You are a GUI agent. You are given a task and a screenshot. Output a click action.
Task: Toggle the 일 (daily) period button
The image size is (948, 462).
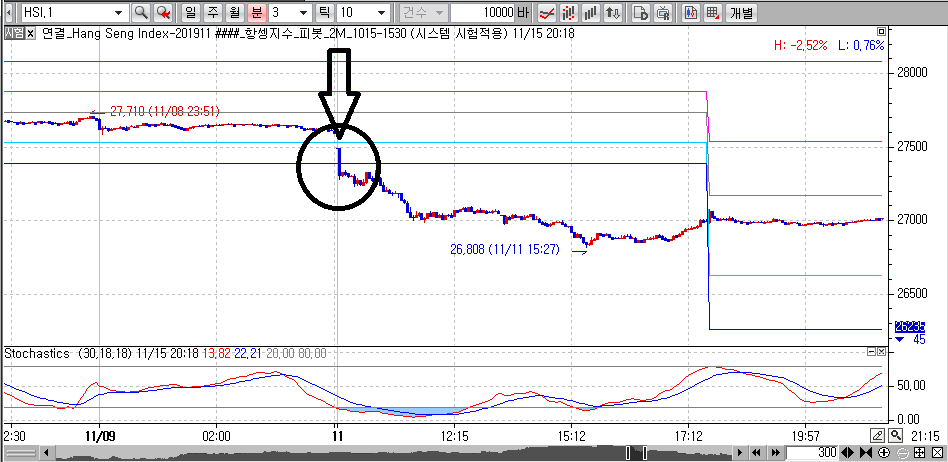click(191, 13)
